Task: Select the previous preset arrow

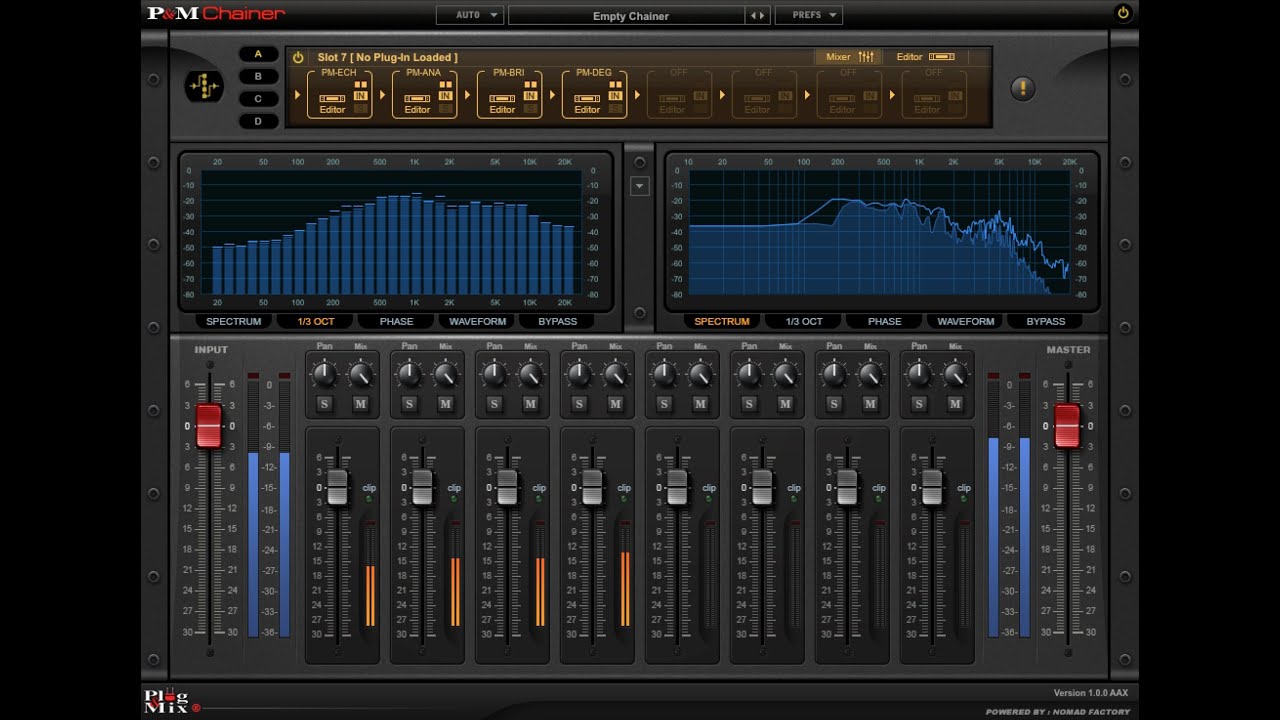Action: [x=753, y=16]
